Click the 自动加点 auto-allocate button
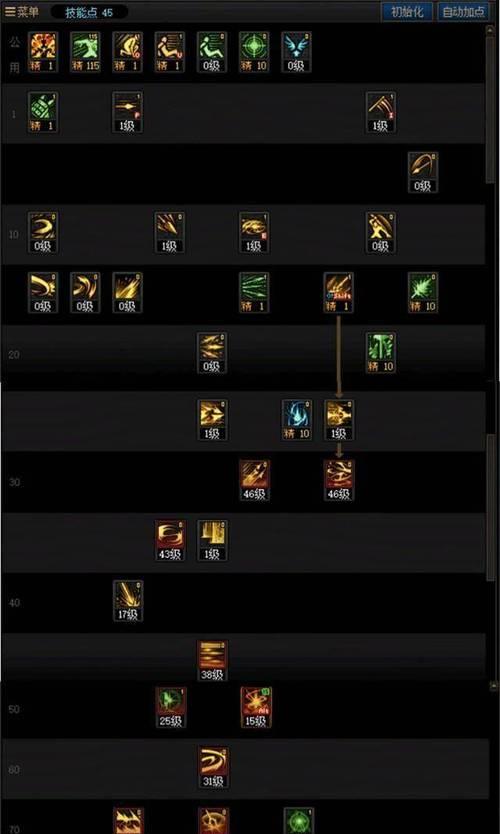The width and height of the screenshot is (500, 834). coord(463,12)
